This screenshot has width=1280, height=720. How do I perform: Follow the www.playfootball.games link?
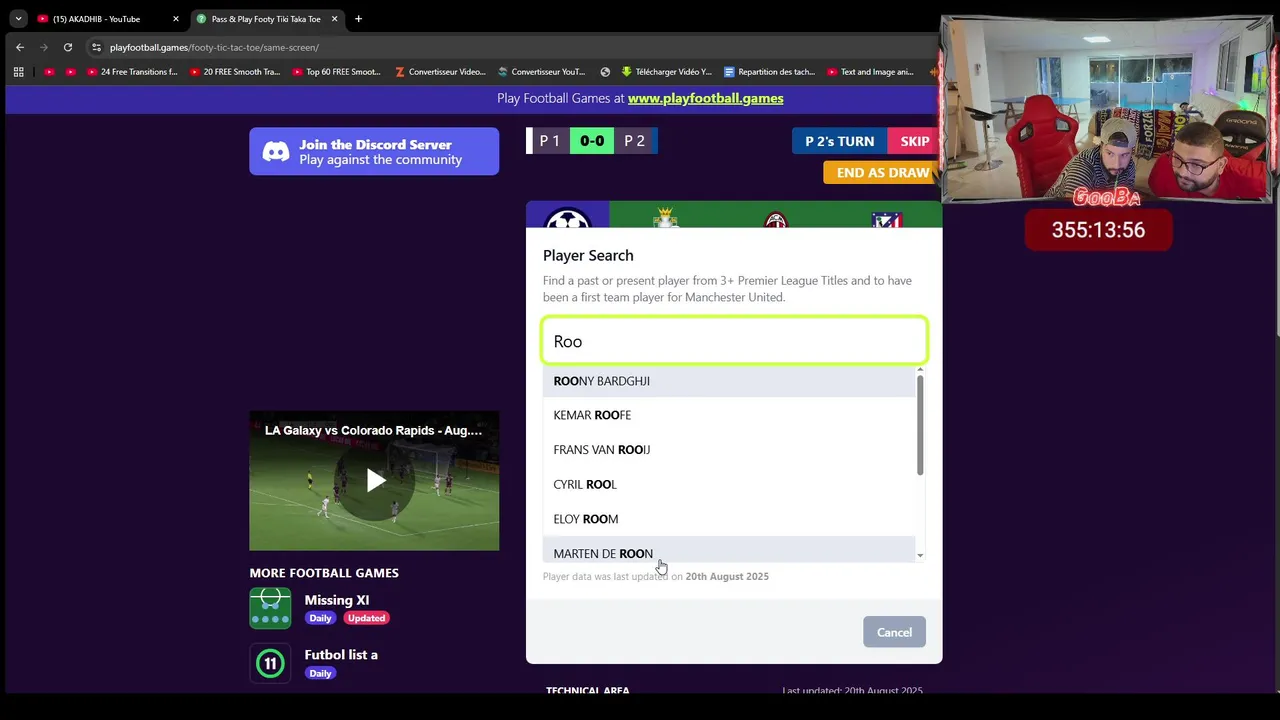(x=705, y=98)
